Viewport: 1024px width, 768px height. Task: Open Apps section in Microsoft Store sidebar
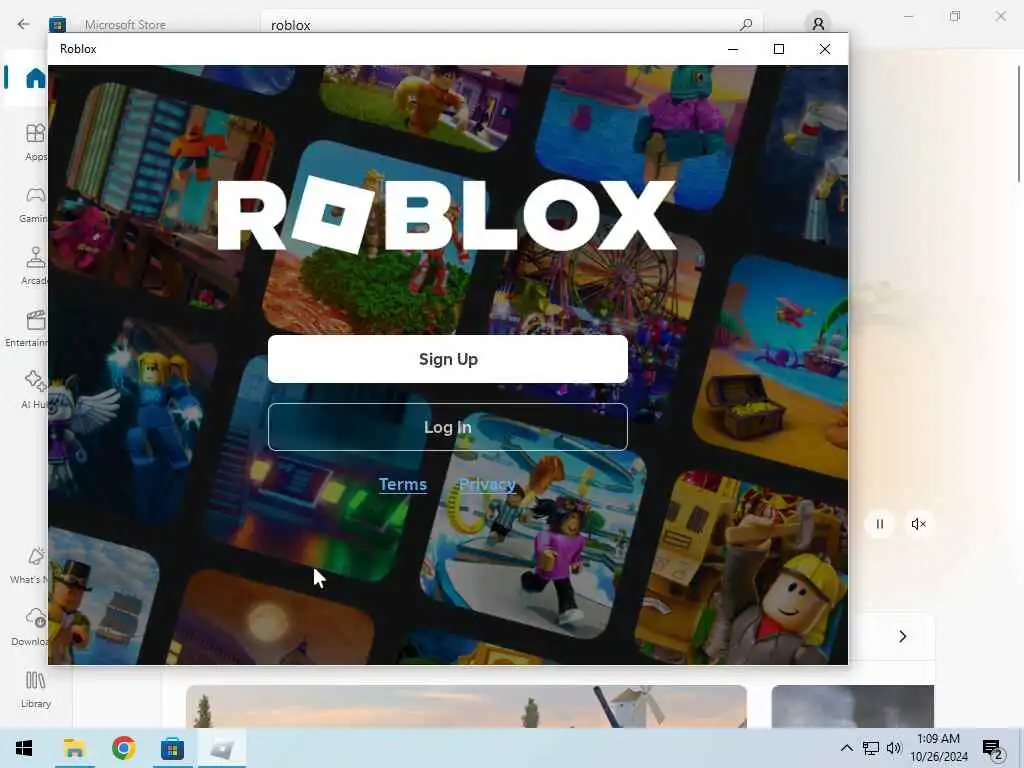point(35,142)
